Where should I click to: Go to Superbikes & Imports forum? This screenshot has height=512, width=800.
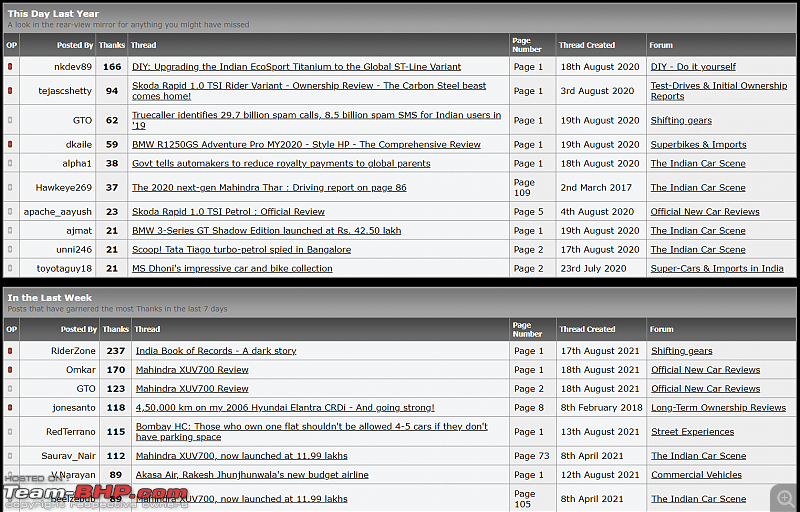698,144
